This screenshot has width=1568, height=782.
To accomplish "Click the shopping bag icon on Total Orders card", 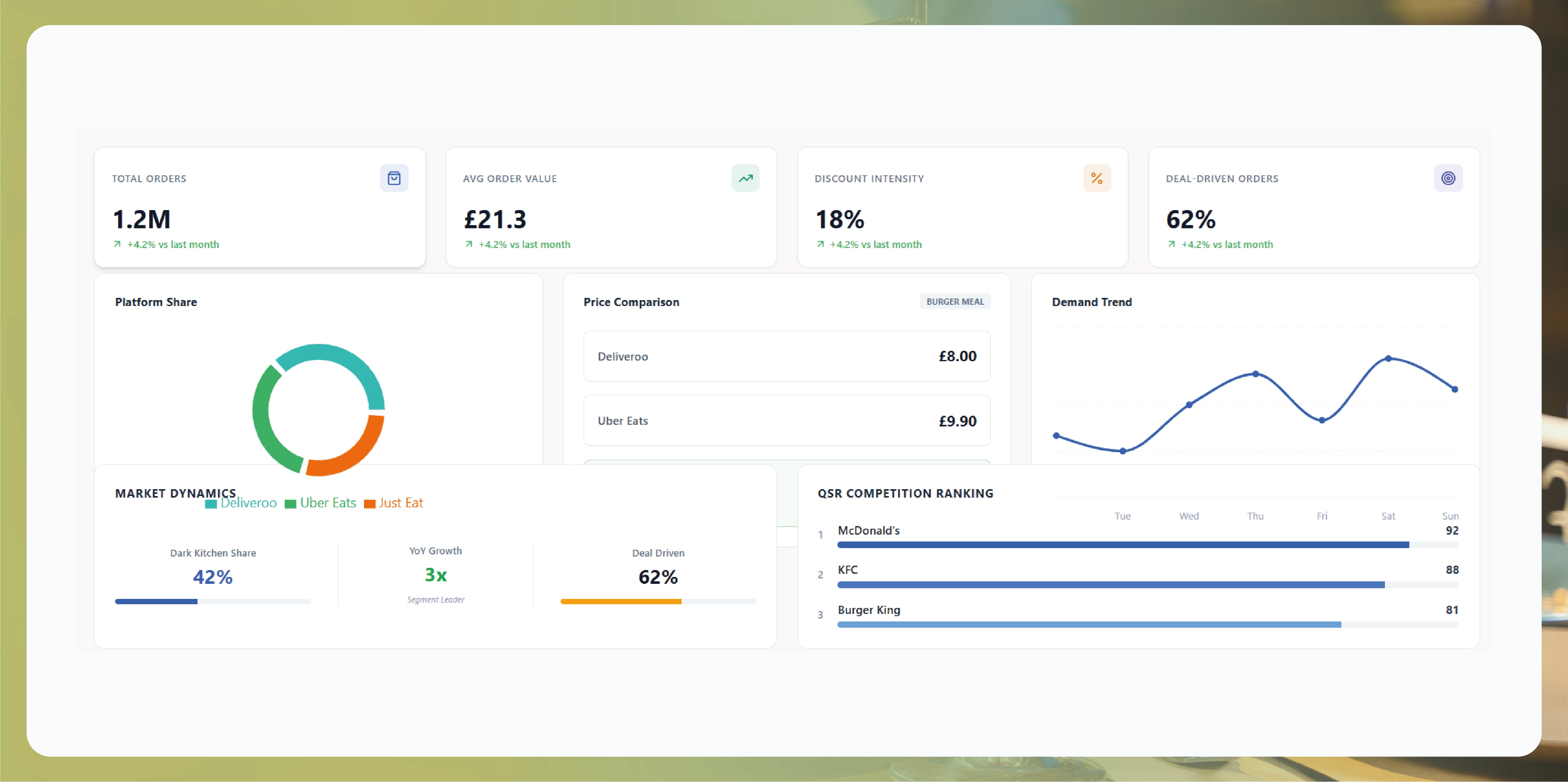I will click(x=394, y=178).
